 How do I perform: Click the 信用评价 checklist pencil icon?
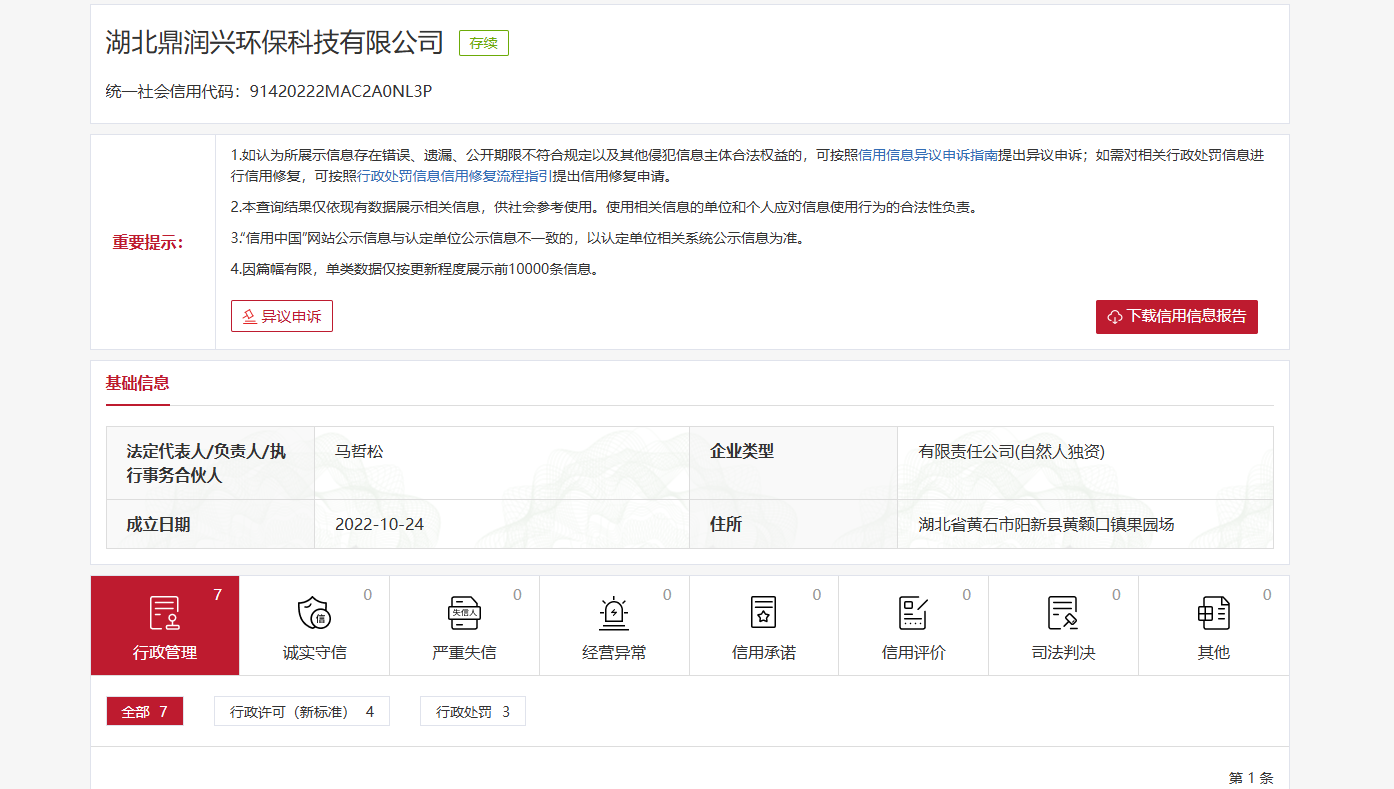click(x=913, y=612)
